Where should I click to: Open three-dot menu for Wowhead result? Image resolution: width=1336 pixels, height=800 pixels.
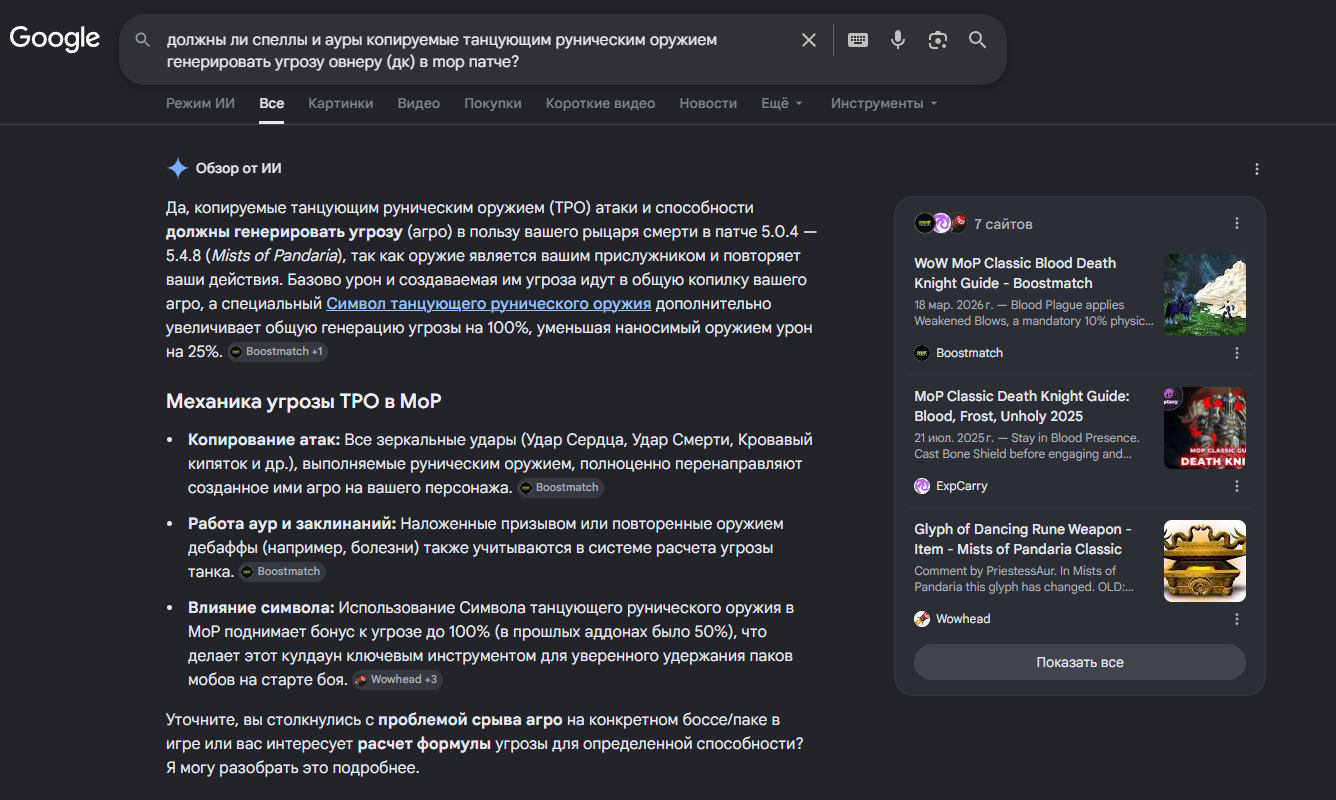tap(1237, 619)
